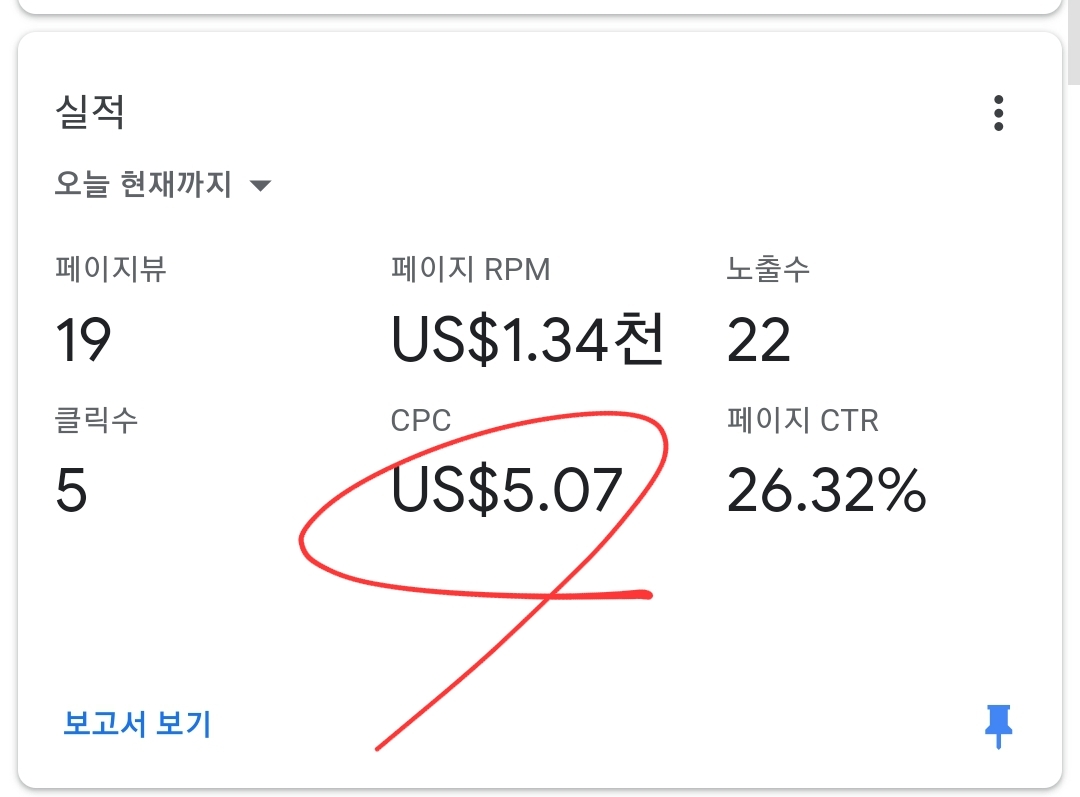Click the blue pin icon
This screenshot has width=1080, height=797.
point(998,725)
